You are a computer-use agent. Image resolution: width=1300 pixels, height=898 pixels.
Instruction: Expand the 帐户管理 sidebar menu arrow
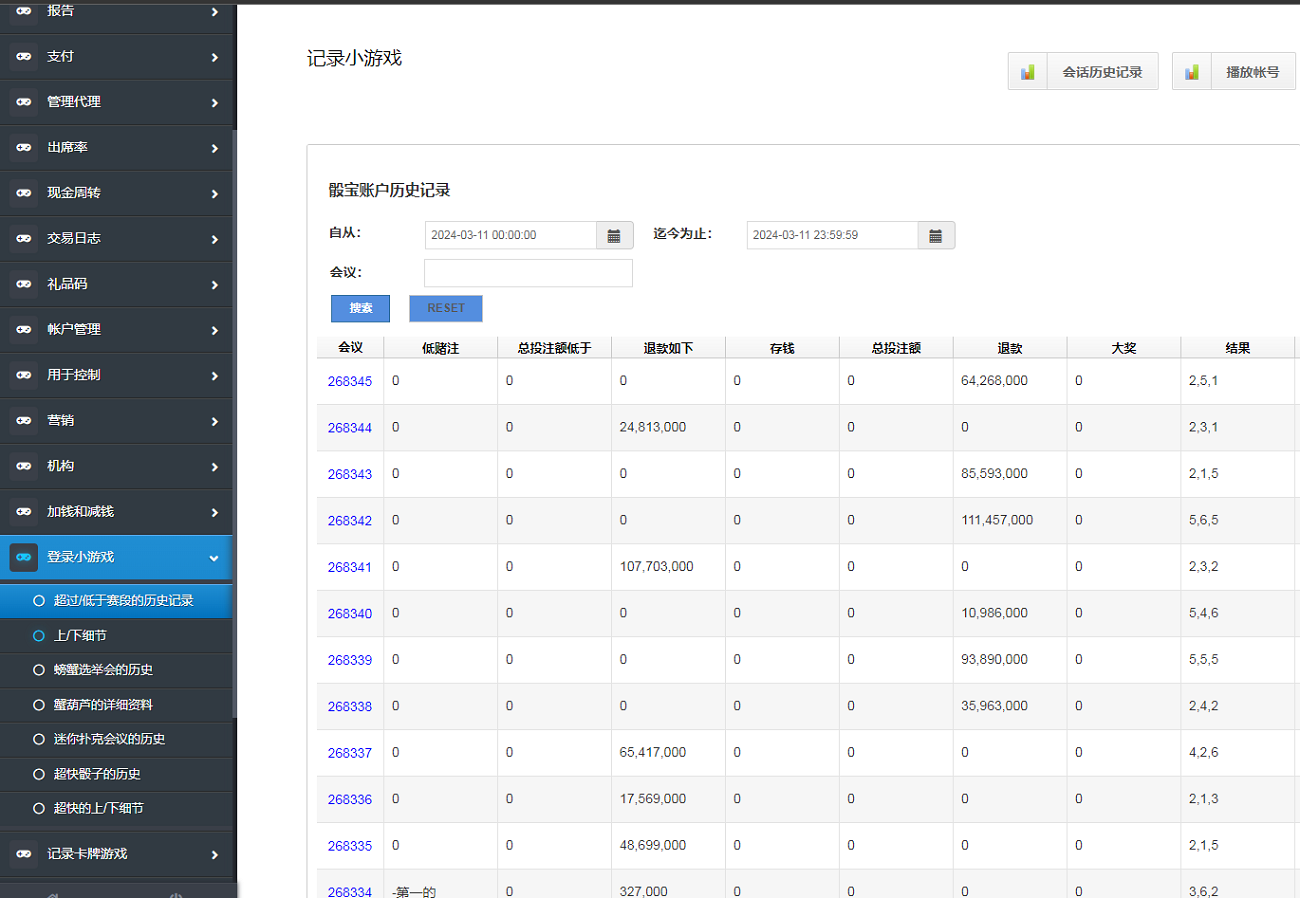tap(214, 330)
